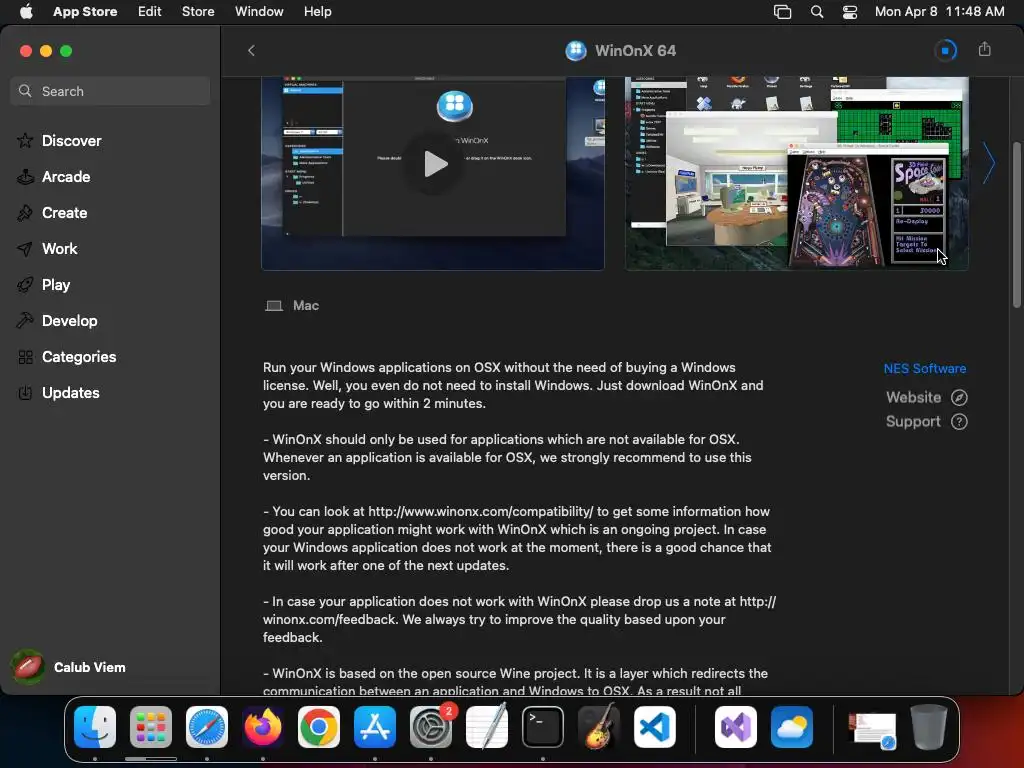
Task: Open the cloud weather app in Dock
Action: click(x=792, y=726)
